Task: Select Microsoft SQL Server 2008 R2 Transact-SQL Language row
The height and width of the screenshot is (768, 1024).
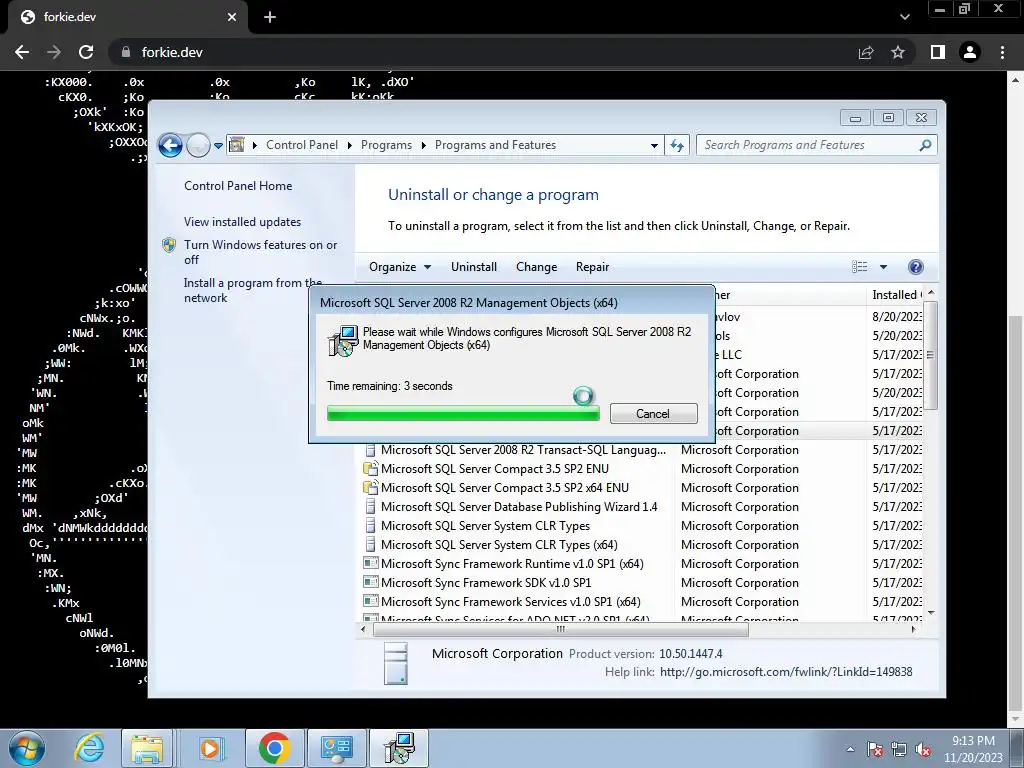Action: click(x=645, y=450)
